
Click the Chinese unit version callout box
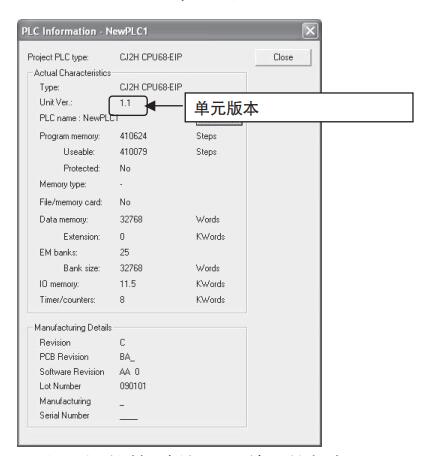(x=299, y=107)
